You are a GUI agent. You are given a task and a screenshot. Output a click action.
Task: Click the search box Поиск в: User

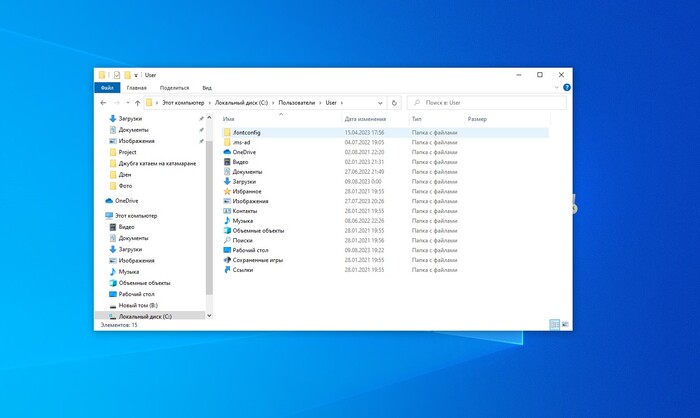click(x=490, y=102)
